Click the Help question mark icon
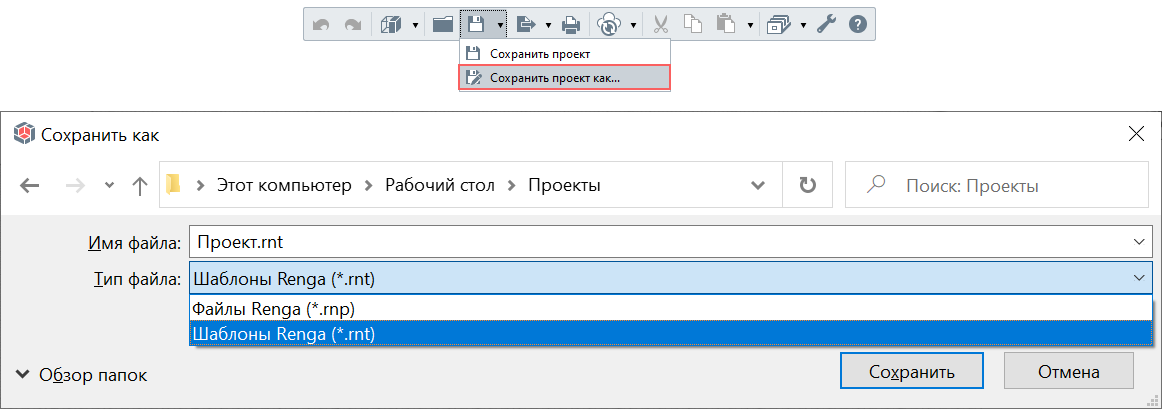The width and height of the screenshot is (1162, 409). [857, 24]
